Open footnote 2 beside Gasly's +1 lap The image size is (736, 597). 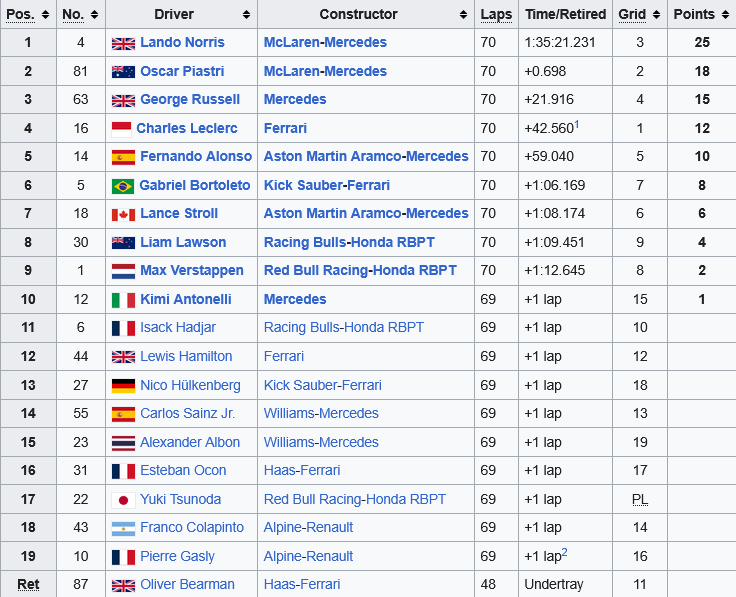(x=565, y=552)
